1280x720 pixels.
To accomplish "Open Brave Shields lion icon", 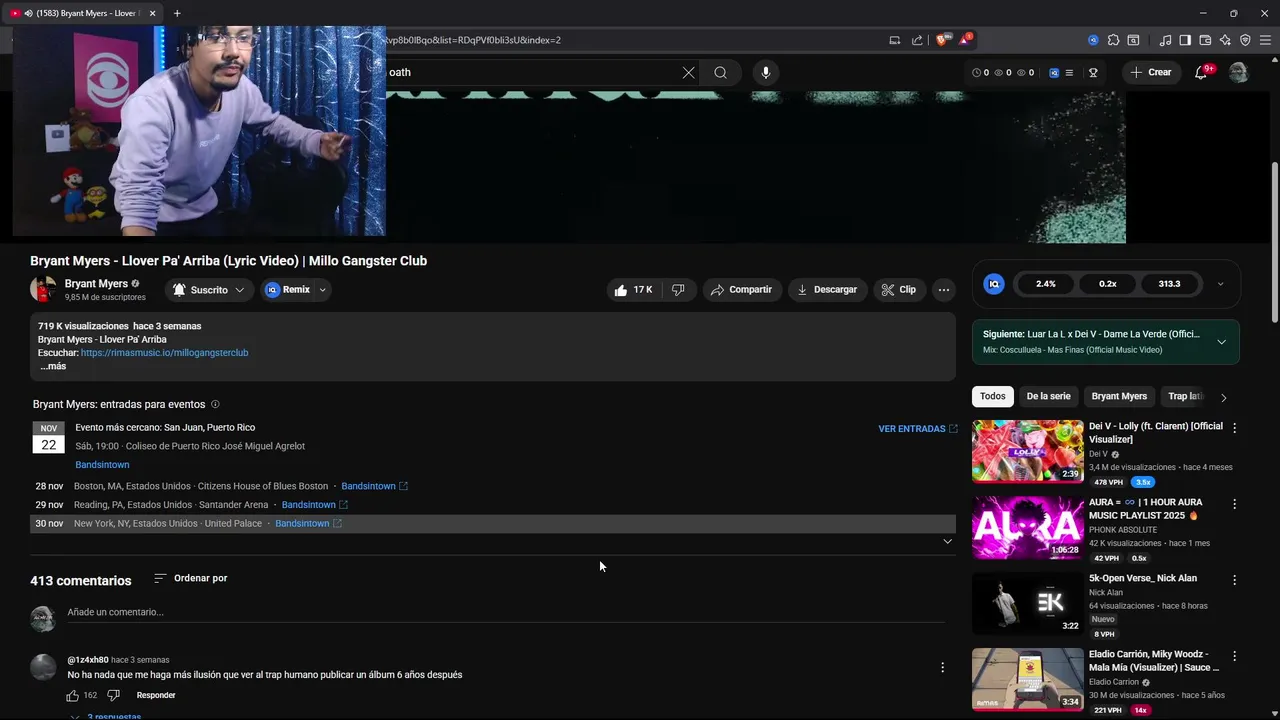I will click(x=942, y=40).
